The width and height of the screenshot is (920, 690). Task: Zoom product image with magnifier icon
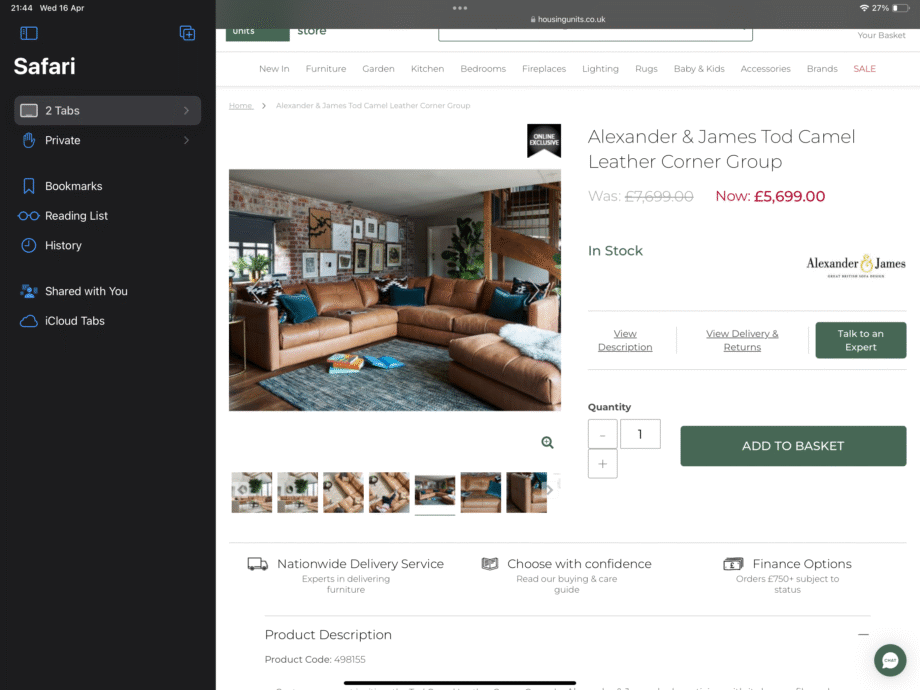pos(547,442)
